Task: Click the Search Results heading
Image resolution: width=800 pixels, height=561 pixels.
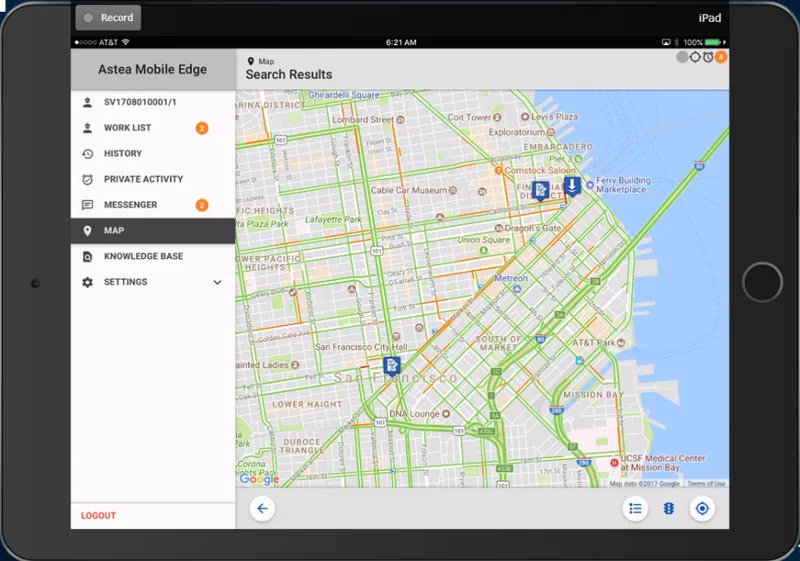Action: (289, 74)
